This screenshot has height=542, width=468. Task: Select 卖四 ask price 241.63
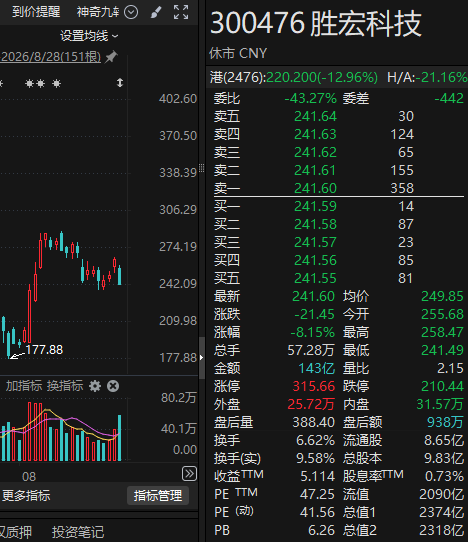[x=315, y=134]
